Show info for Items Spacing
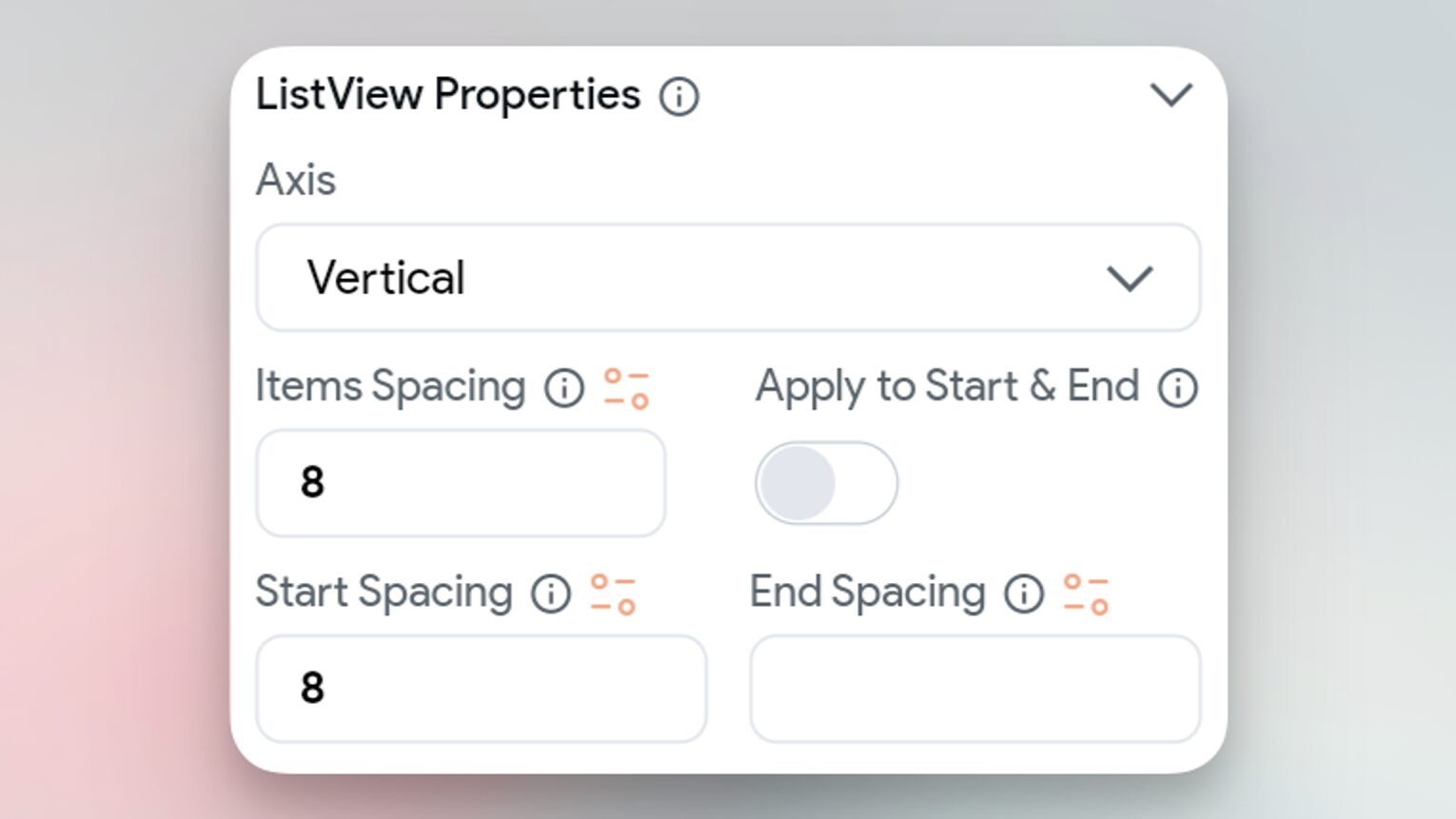This screenshot has height=819, width=1456. point(564,388)
